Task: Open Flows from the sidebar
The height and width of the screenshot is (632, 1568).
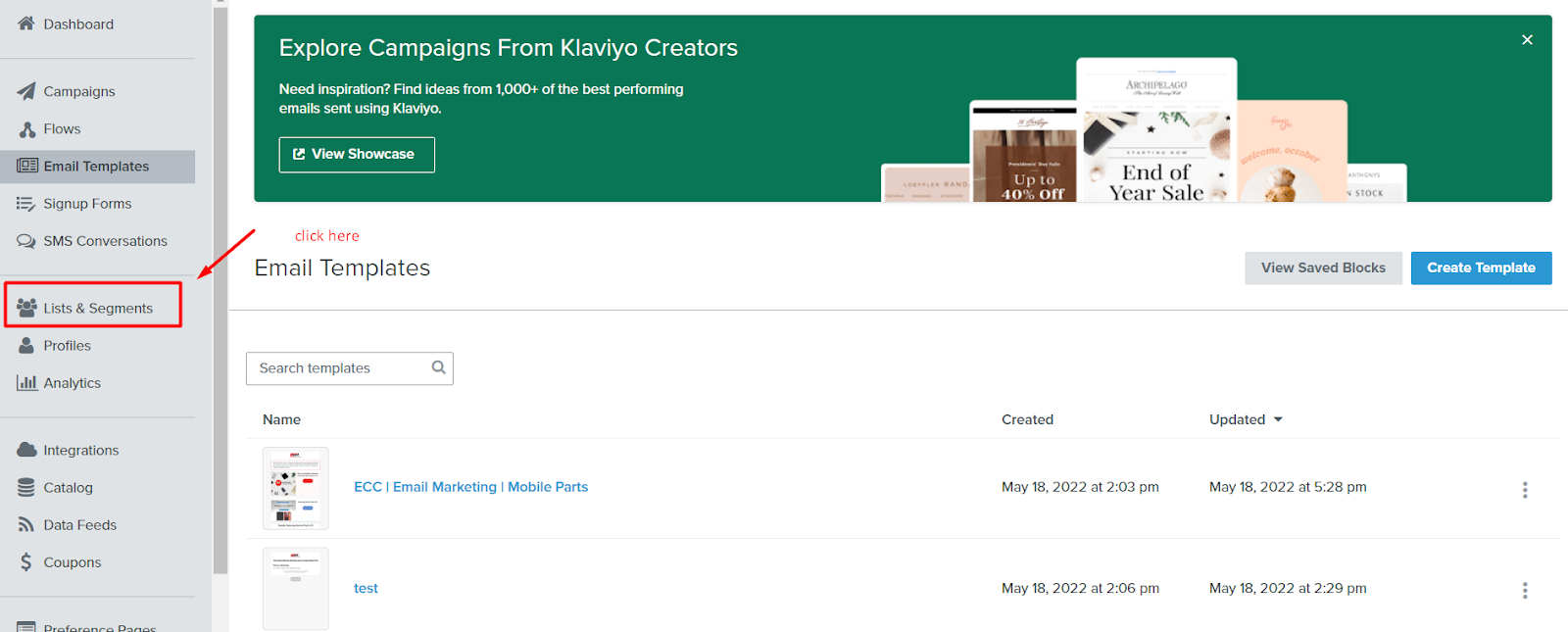Action: click(62, 128)
